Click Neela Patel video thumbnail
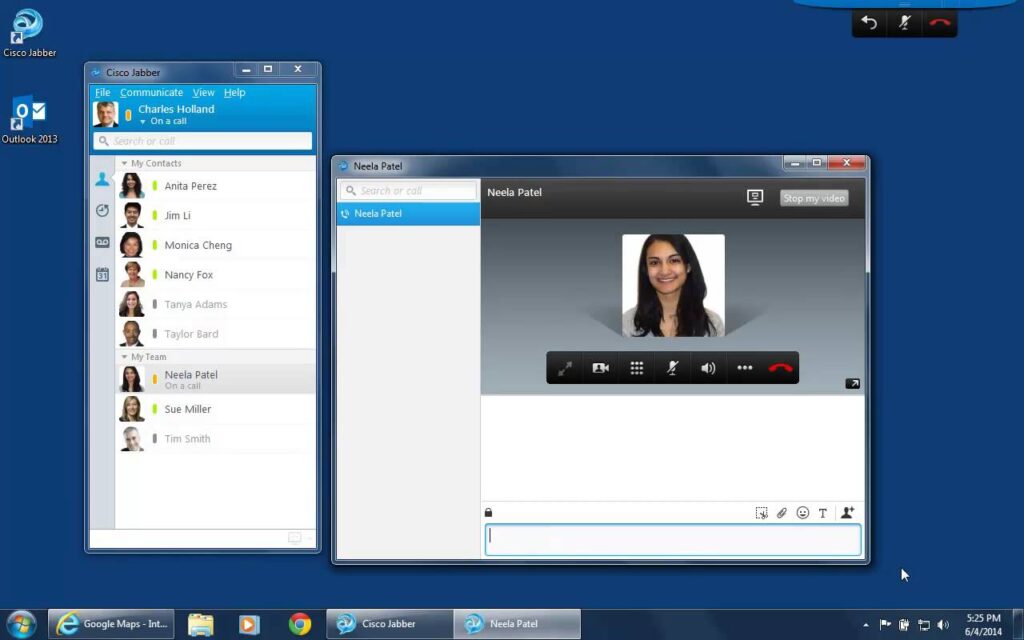 pyautogui.click(x=673, y=285)
